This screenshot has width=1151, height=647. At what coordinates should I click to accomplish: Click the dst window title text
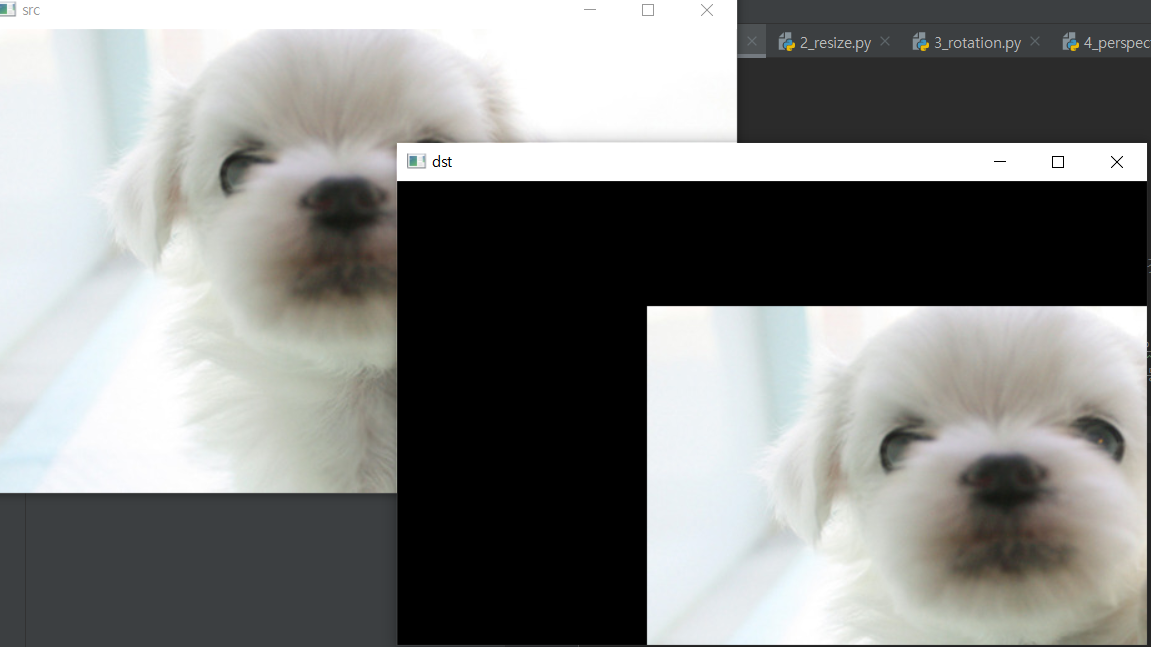tap(442, 162)
